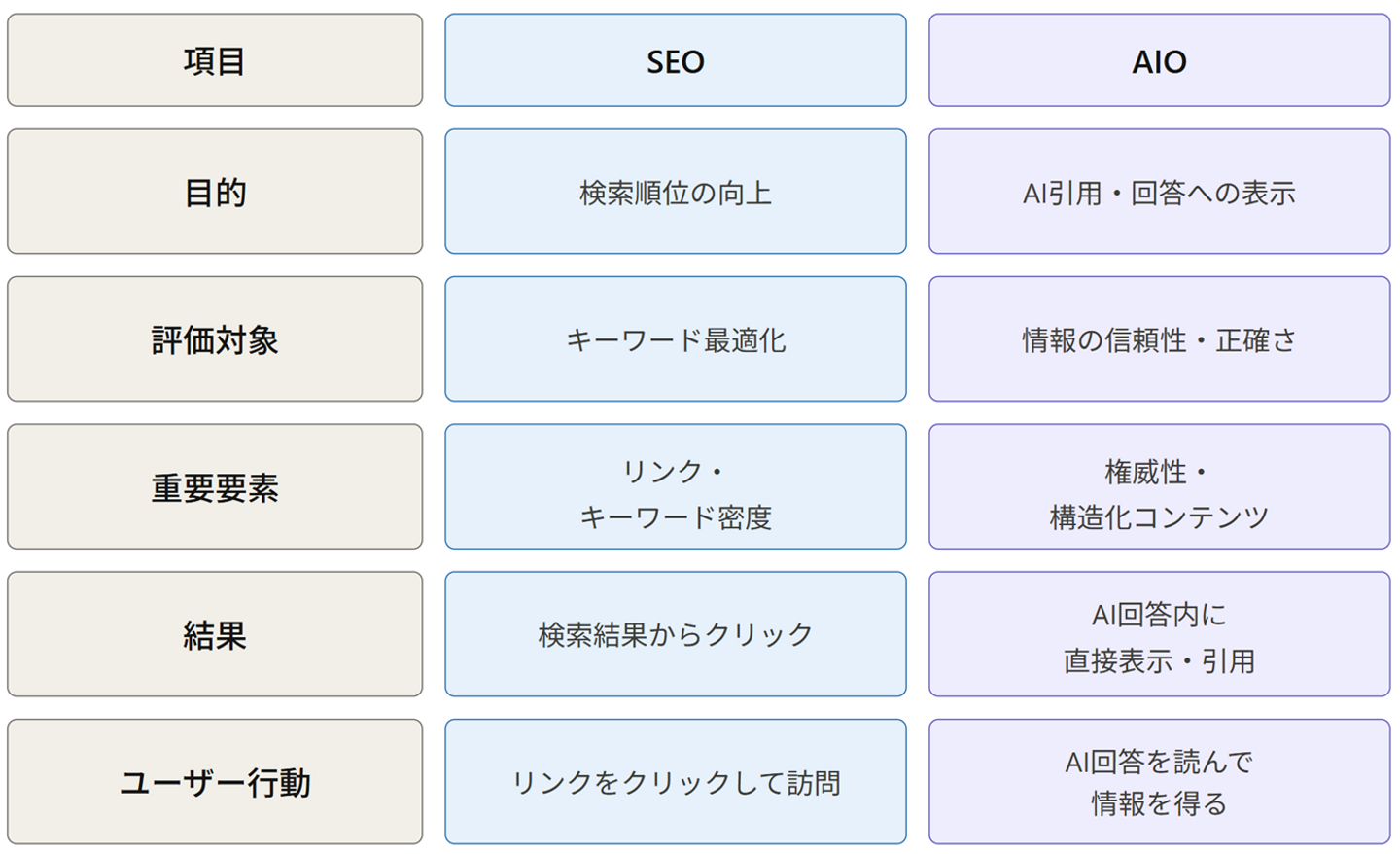
Task: Select the AI引用・回答への表示 cell
Action: point(1159,192)
